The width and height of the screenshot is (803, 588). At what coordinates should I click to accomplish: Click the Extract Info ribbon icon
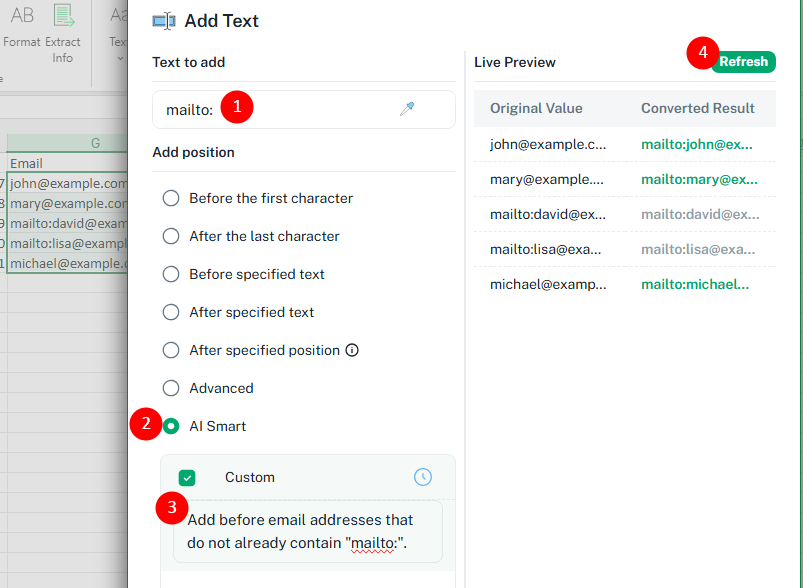tap(64, 15)
